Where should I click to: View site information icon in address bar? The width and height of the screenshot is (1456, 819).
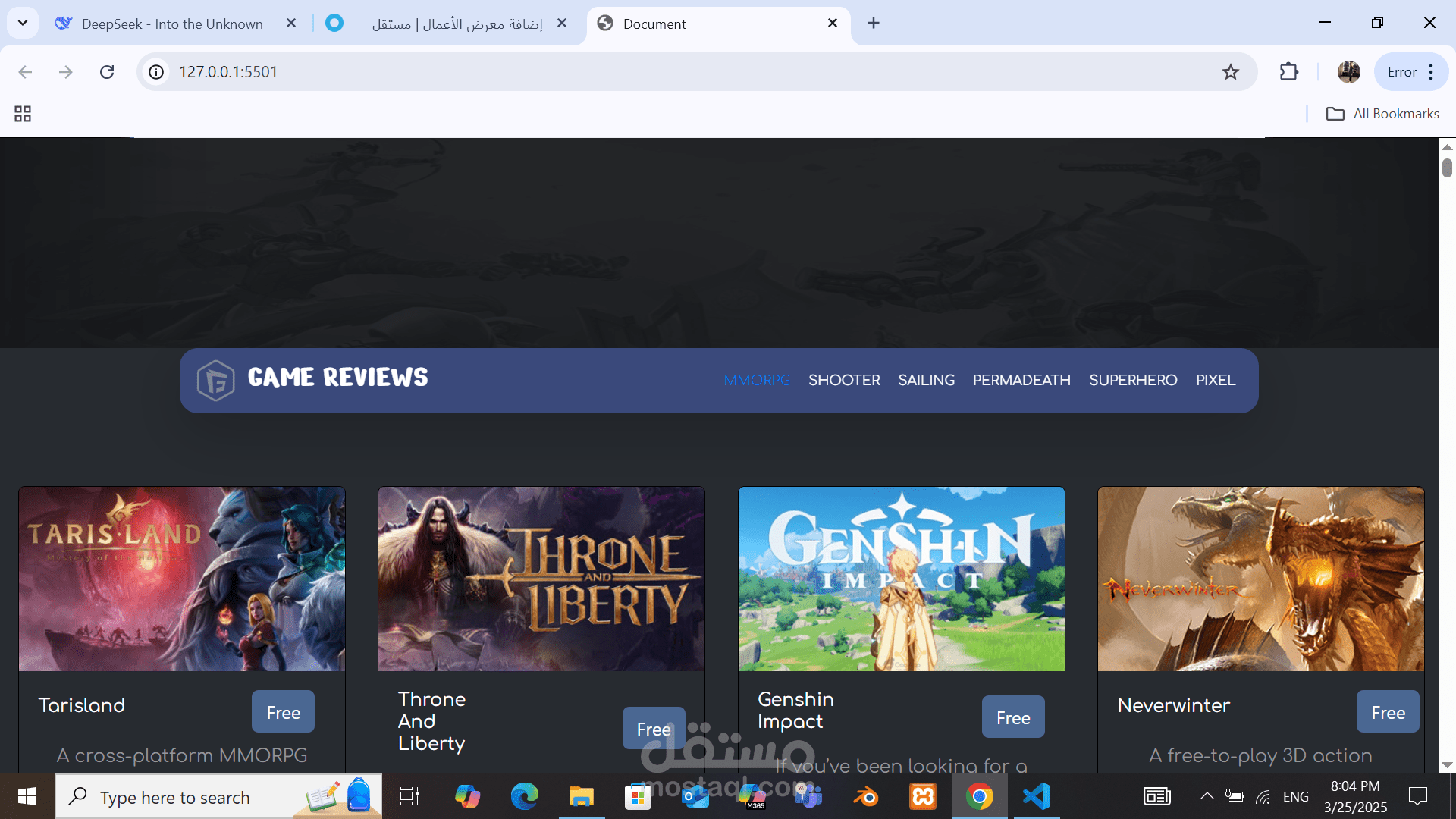(x=156, y=72)
